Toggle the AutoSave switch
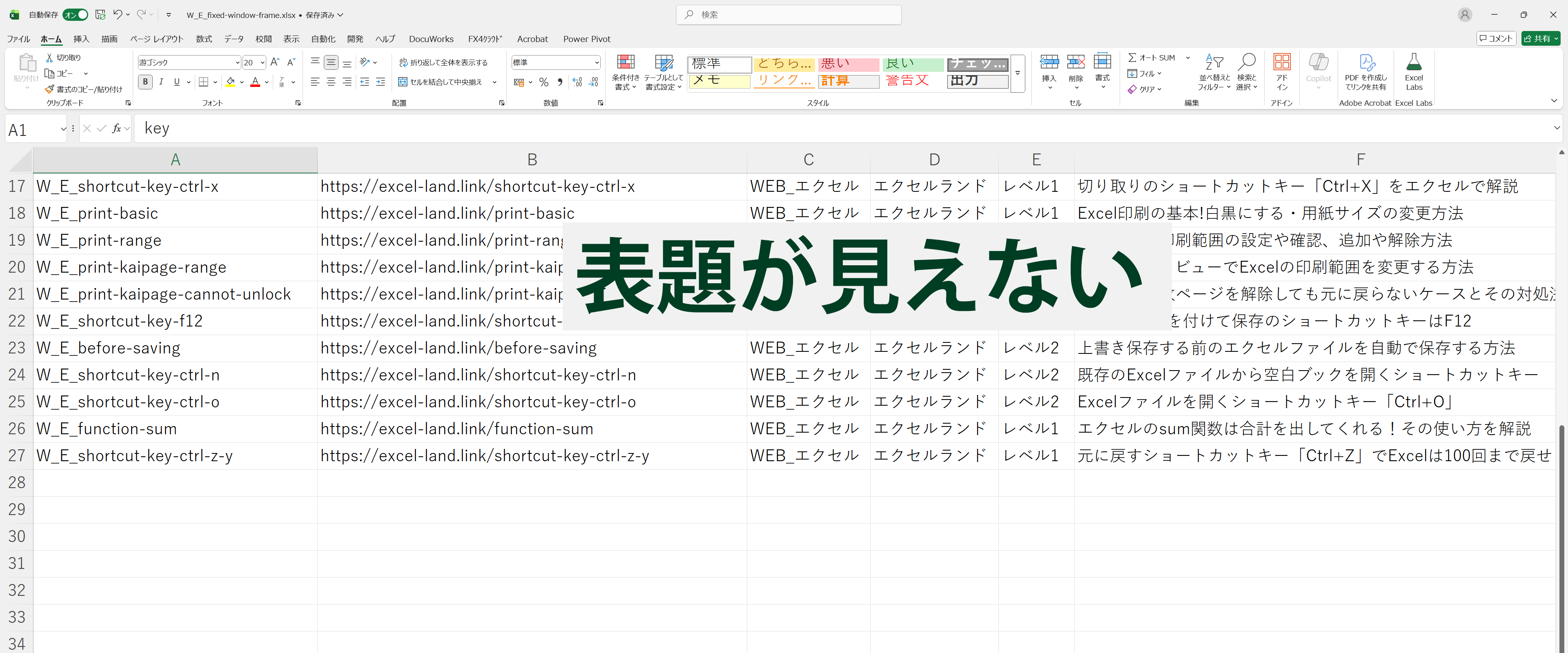This screenshot has width=1568, height=653. tap(76, 15)
